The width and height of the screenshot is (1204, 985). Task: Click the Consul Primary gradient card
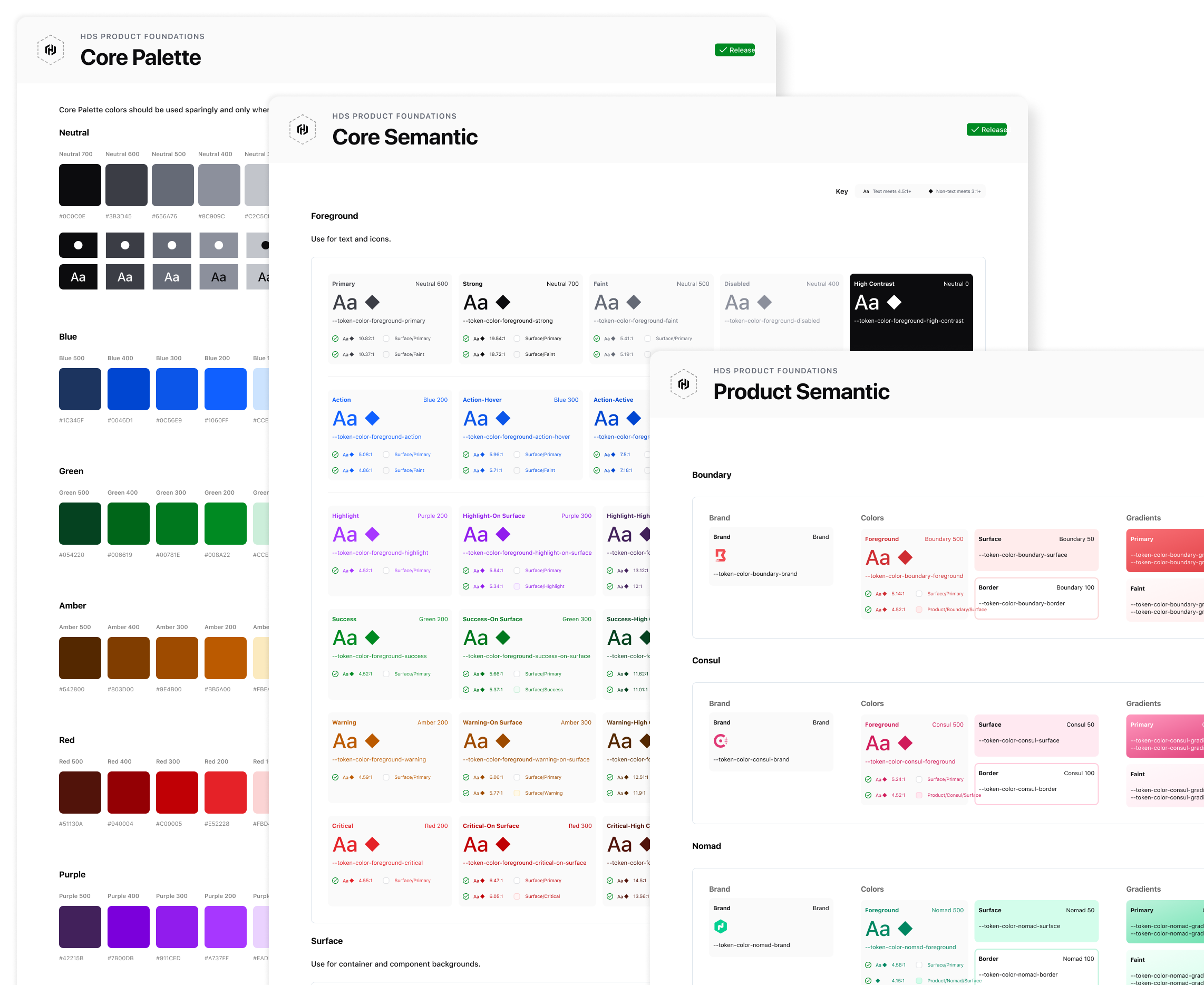pyautogui.click(x=1165, y=736)
